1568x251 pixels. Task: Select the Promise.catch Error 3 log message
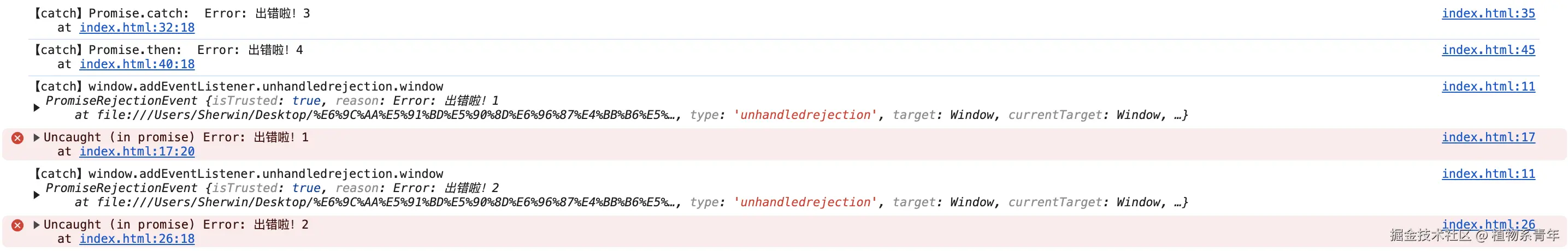point(172,14)
